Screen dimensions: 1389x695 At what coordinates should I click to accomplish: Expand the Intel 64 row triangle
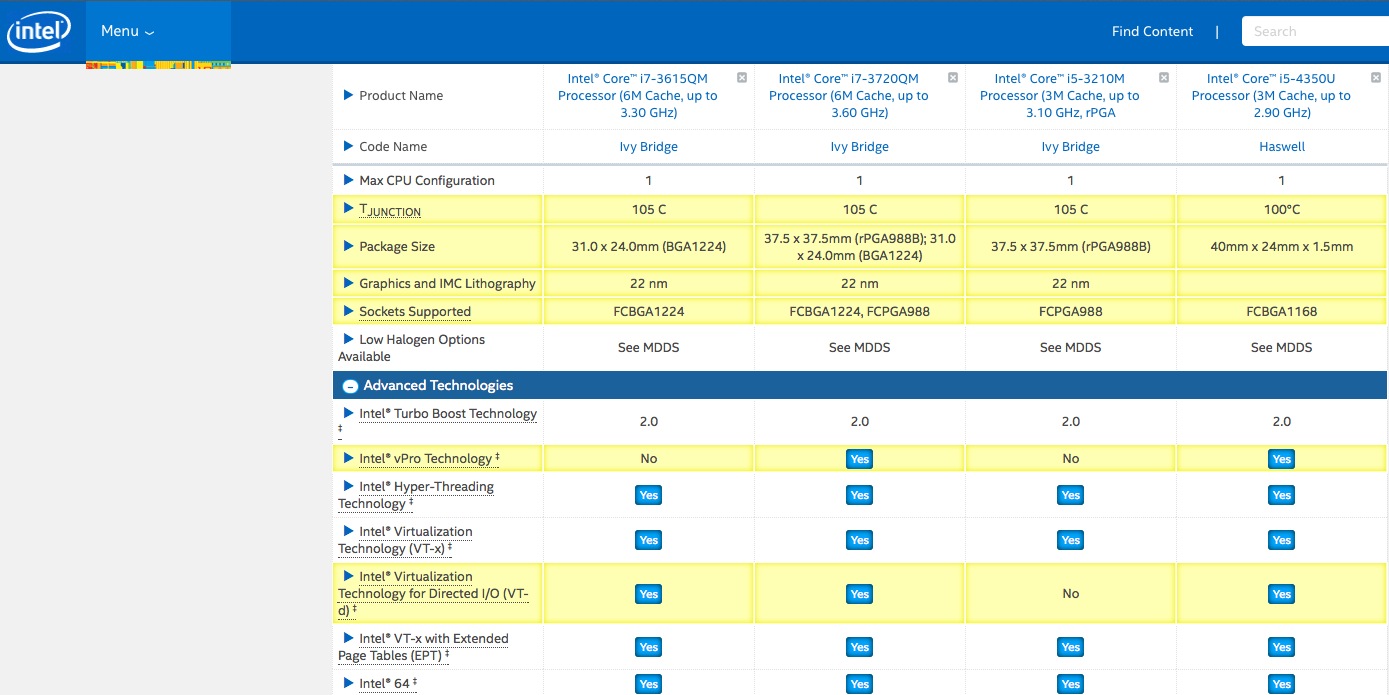pos(348,683)
